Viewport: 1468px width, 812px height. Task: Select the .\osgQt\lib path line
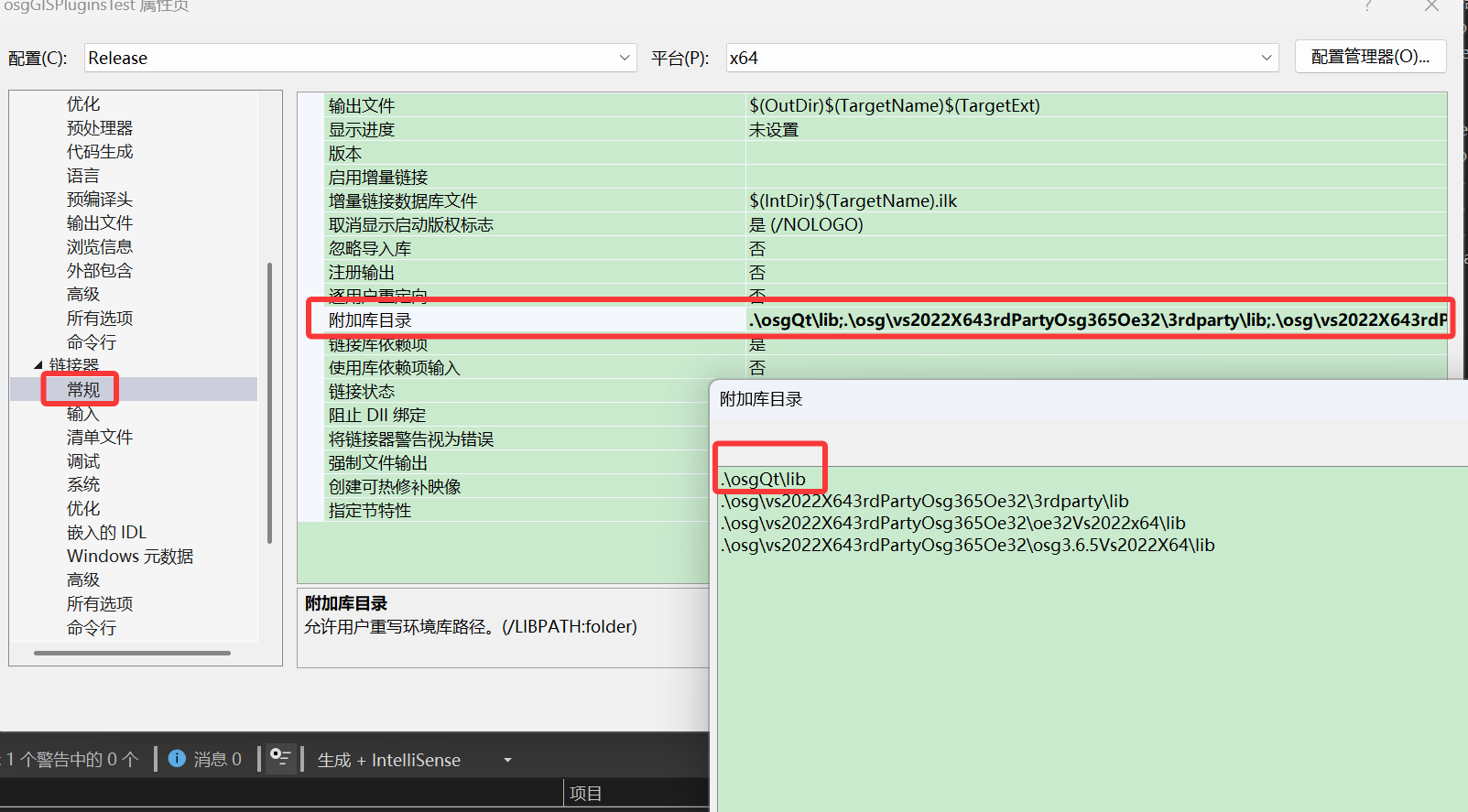(764, 479)
